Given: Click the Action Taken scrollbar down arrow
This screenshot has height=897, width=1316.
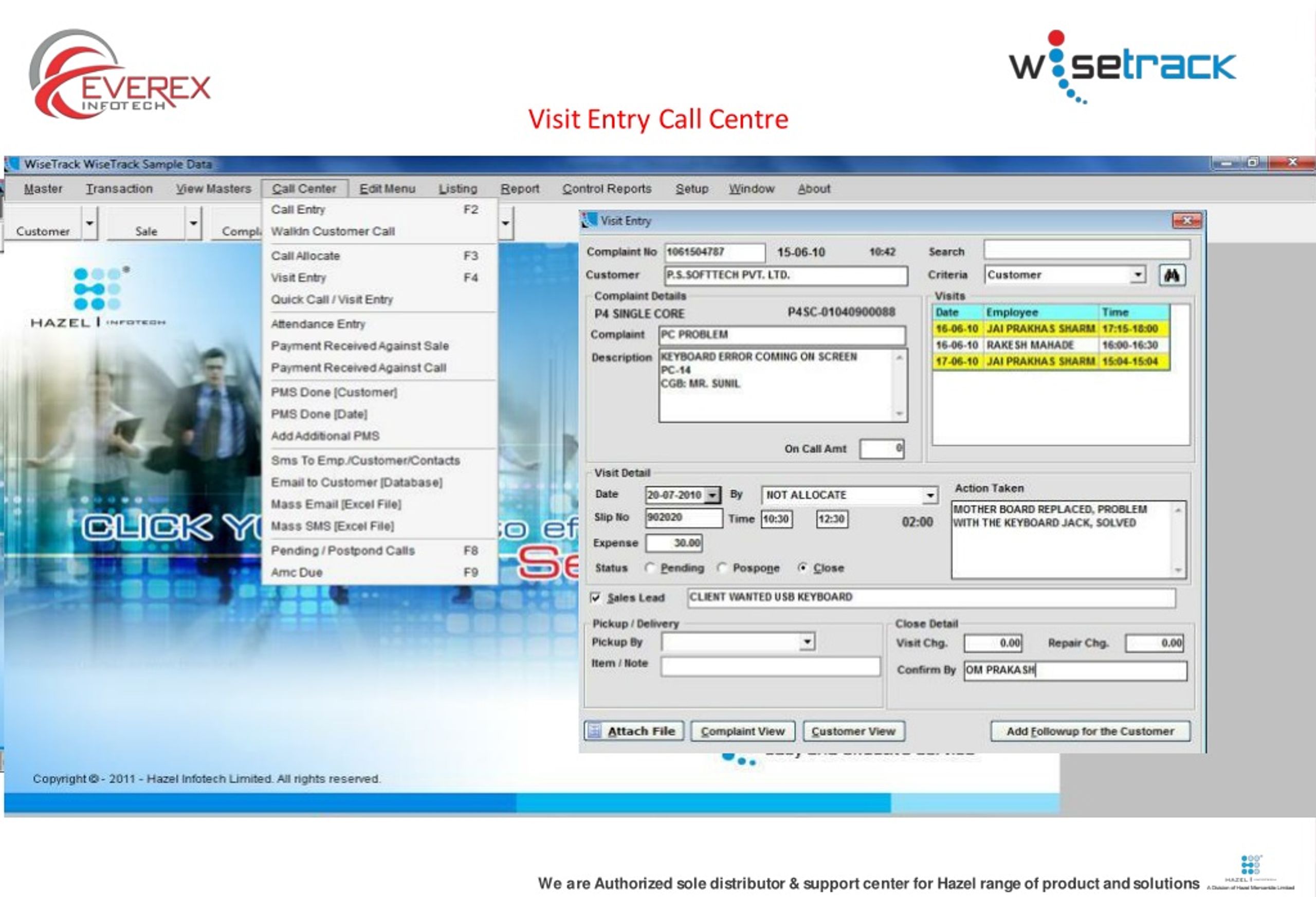Looking at the screenshot, I should tap(1178, 570).
